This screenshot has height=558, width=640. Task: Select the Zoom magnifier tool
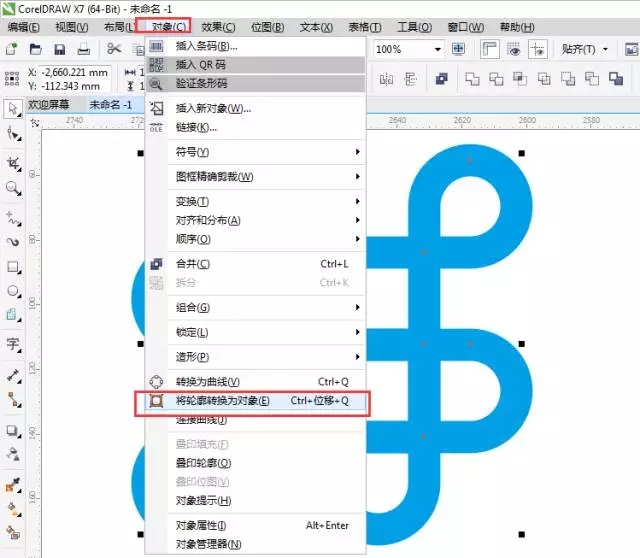tap(13, 188)
